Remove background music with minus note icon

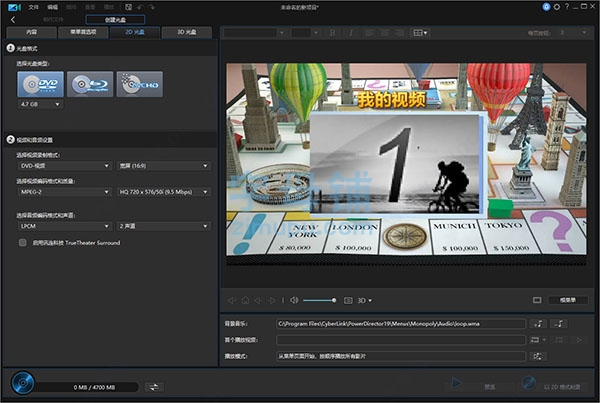tap(559, 324)
